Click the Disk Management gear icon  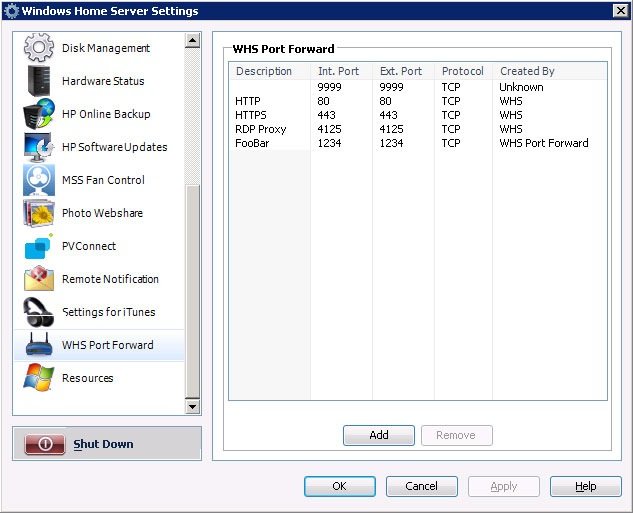(x=39, y=48)
